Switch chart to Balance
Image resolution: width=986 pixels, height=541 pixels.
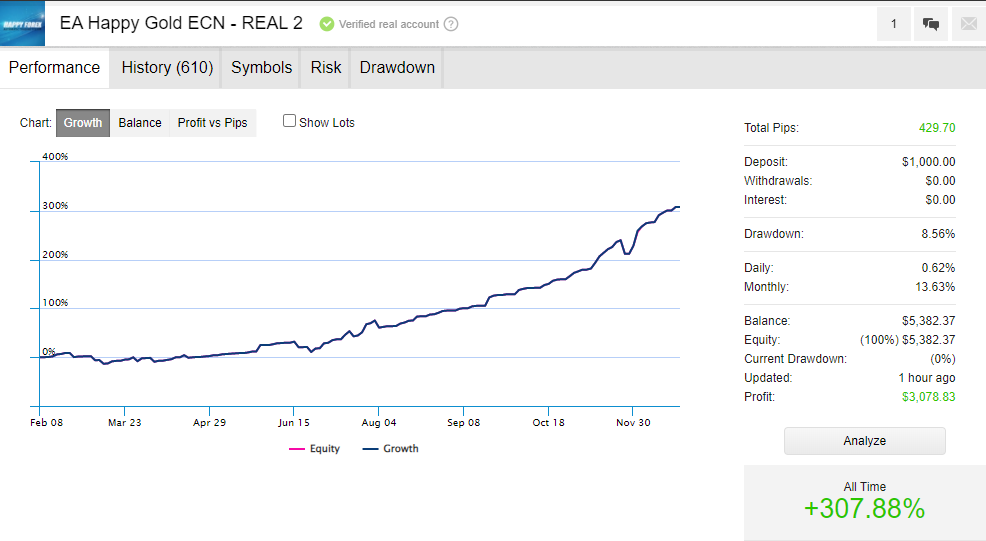click(140, 123)
